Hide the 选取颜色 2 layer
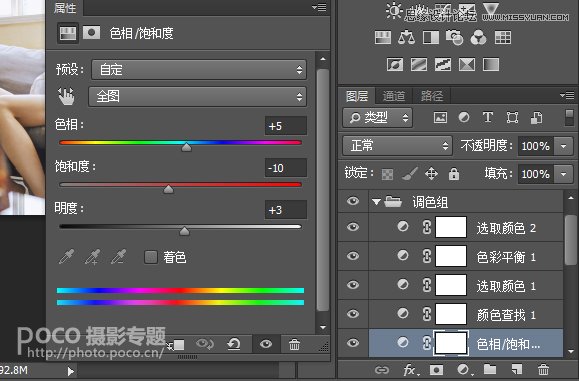579x381 pixels. point(353,227)
